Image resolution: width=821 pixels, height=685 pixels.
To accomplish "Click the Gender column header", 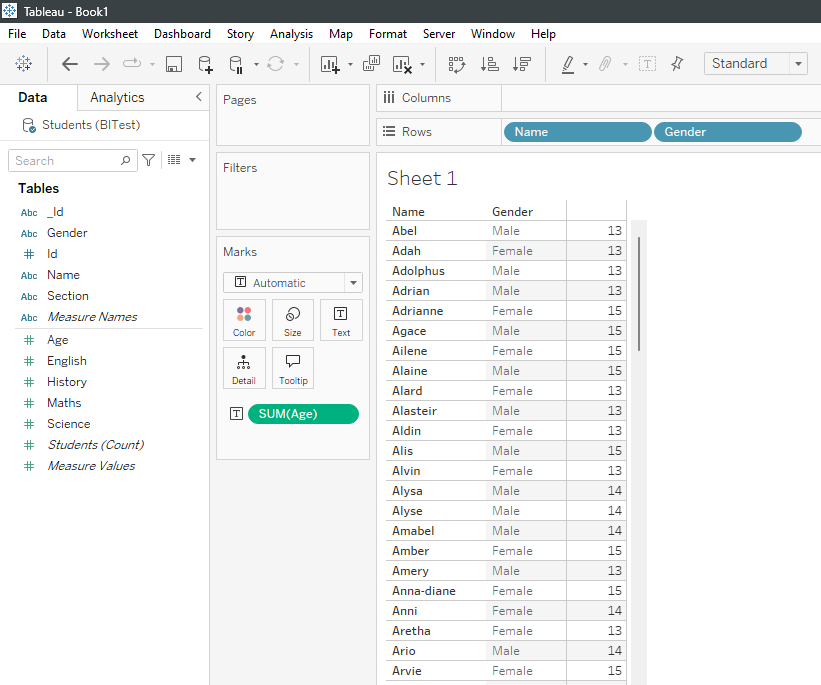I will coord(513,212).
